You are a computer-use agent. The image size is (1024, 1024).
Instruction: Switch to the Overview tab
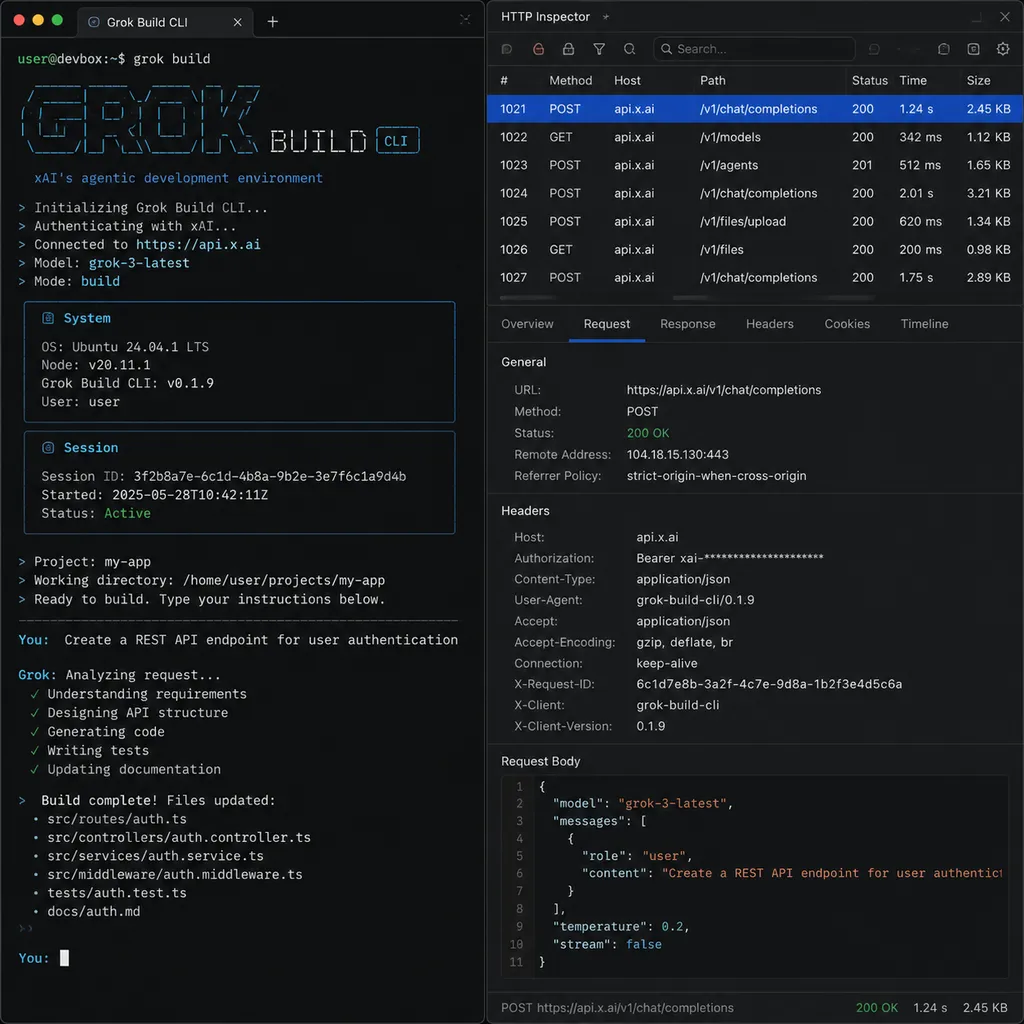coord(527,324)
